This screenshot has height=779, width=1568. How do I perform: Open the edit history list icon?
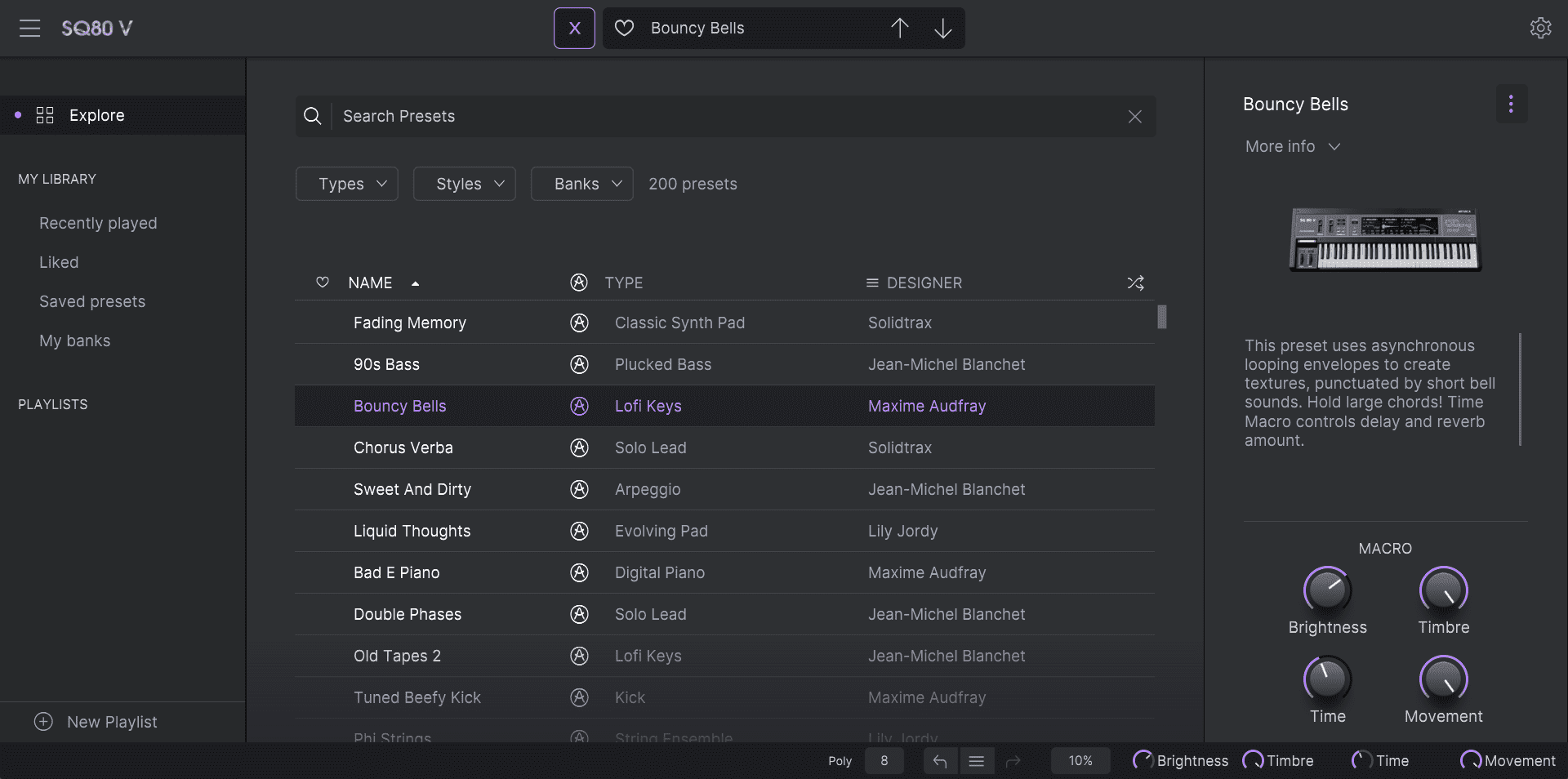pyautogui.click(x=976, y=761)
